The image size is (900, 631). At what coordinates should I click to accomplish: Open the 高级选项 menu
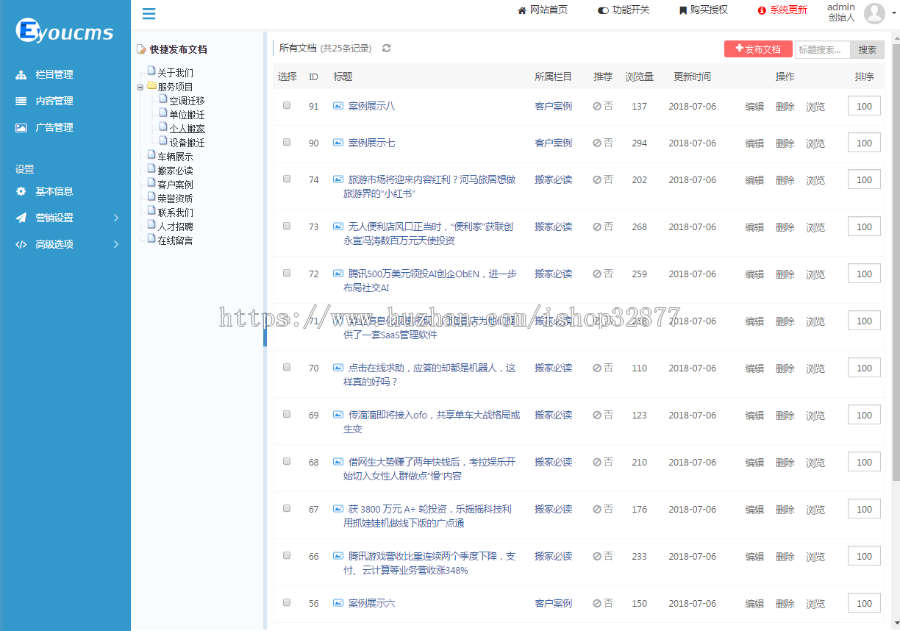(55, 242)
